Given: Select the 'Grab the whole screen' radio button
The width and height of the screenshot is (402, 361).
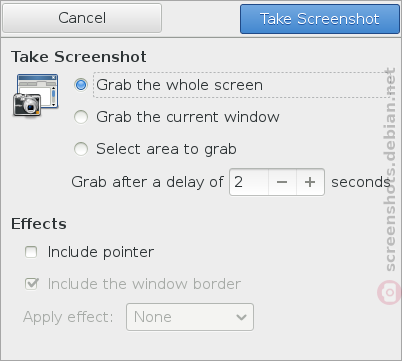Looking at the screenshot, I should click(x=81, y=85).
